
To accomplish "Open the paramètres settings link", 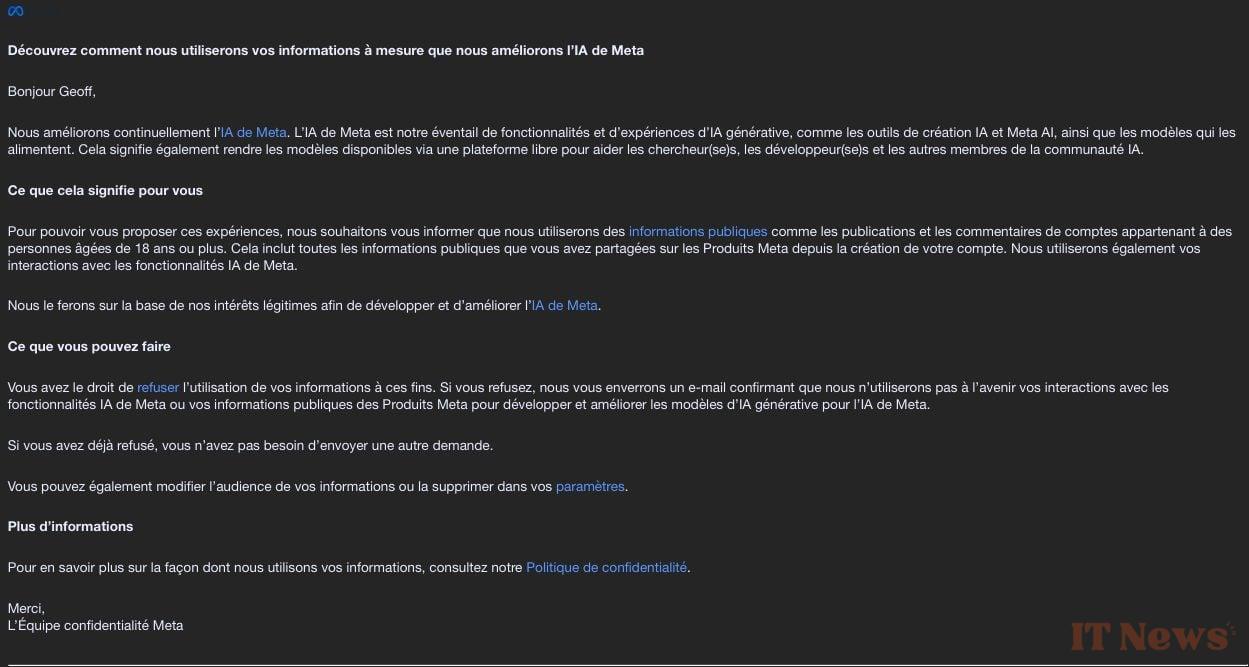I will pos(590,487).
